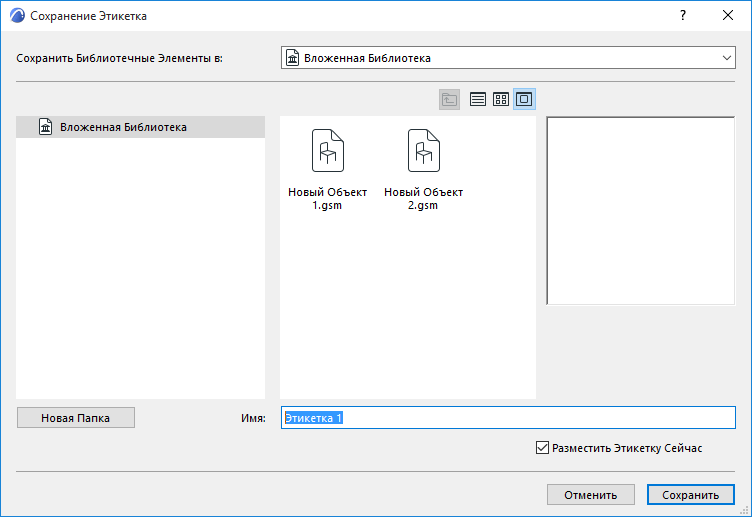752x517 pixels.
Task: Select Новый Объект 1.gsm file icon
Action: 328,151
